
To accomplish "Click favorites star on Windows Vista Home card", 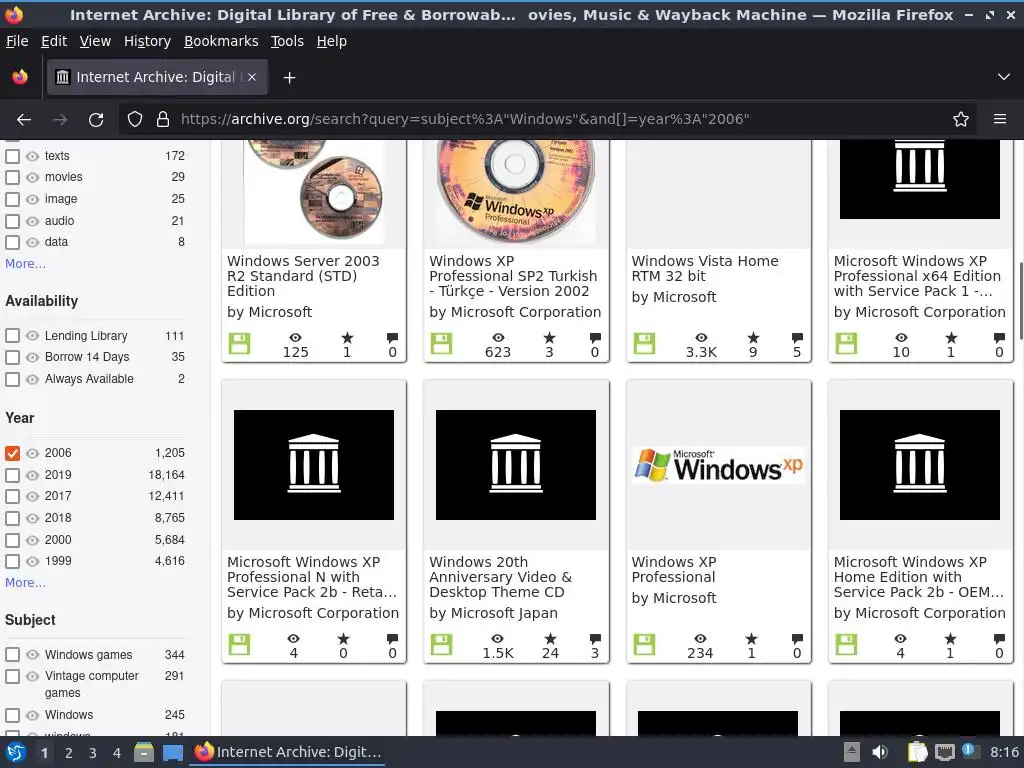I will [x=753, y=338].
